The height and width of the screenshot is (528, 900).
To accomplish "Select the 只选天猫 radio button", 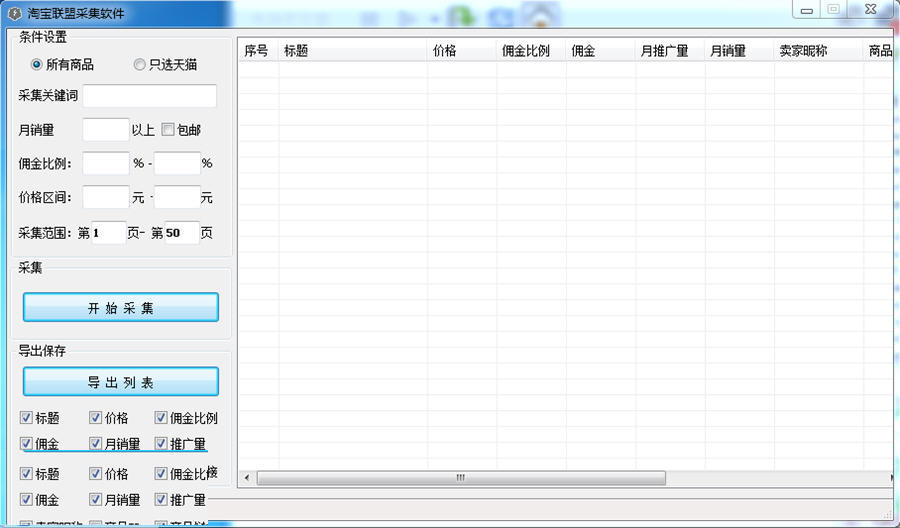I will click(x=139, y=65).
